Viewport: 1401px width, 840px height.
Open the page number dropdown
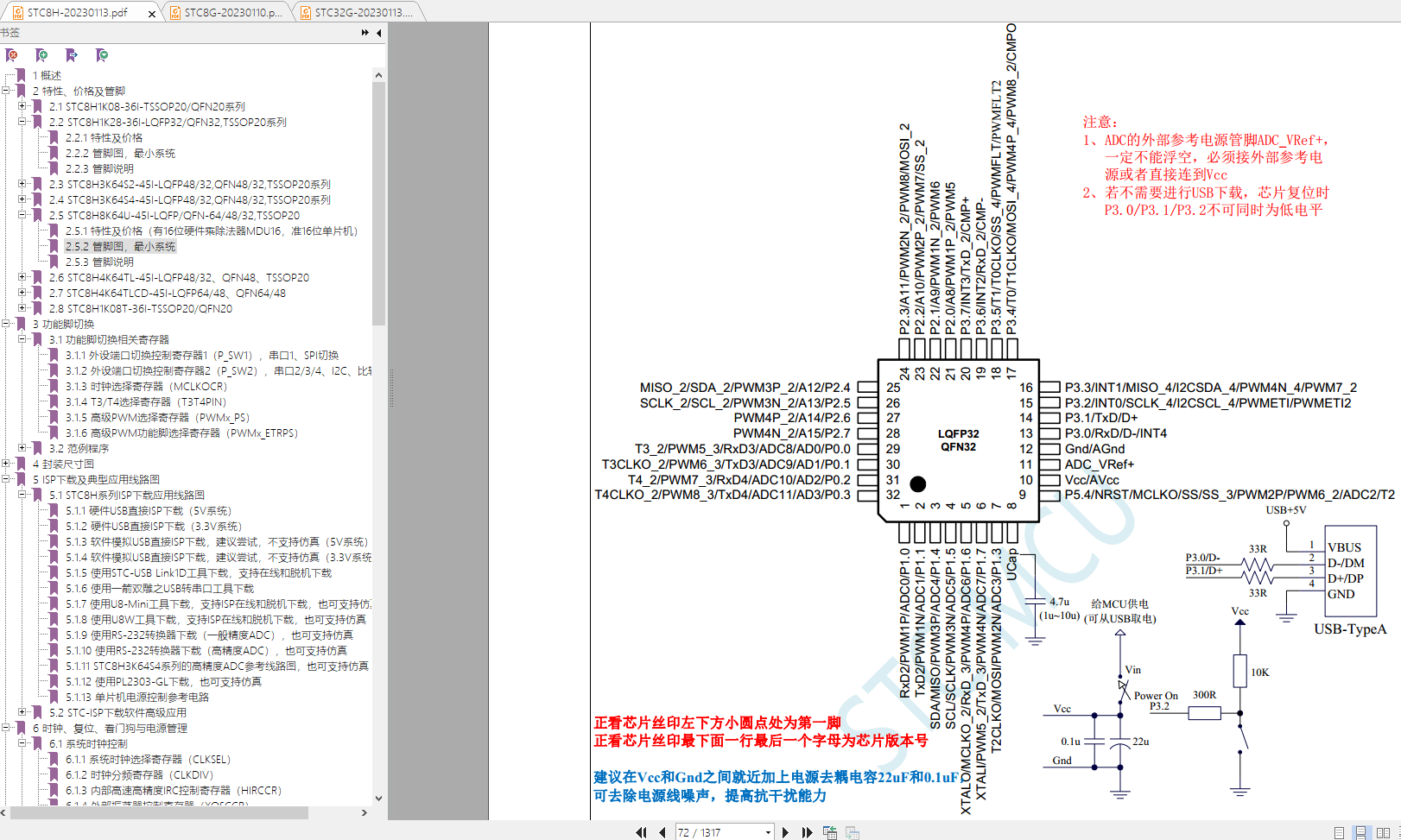tap(768, 832)
